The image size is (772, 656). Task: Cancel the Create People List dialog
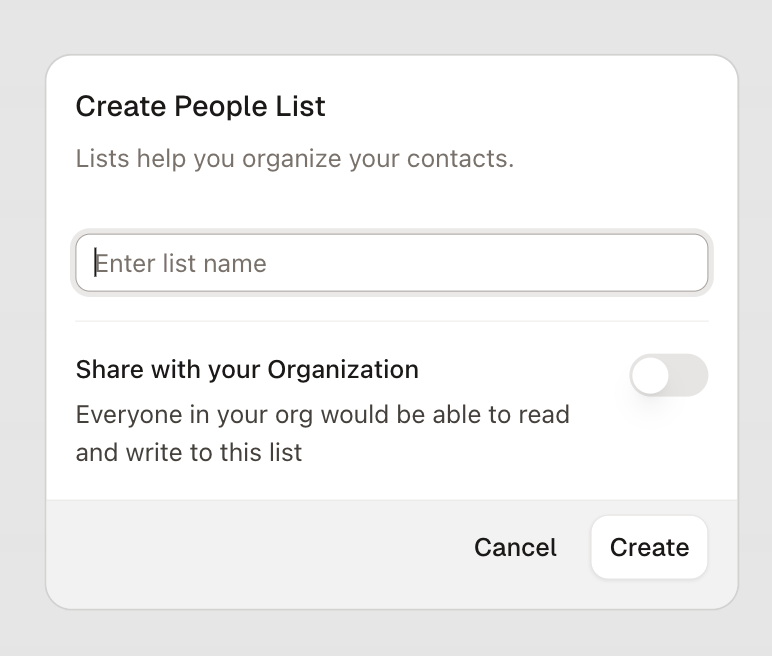(515, 547)
